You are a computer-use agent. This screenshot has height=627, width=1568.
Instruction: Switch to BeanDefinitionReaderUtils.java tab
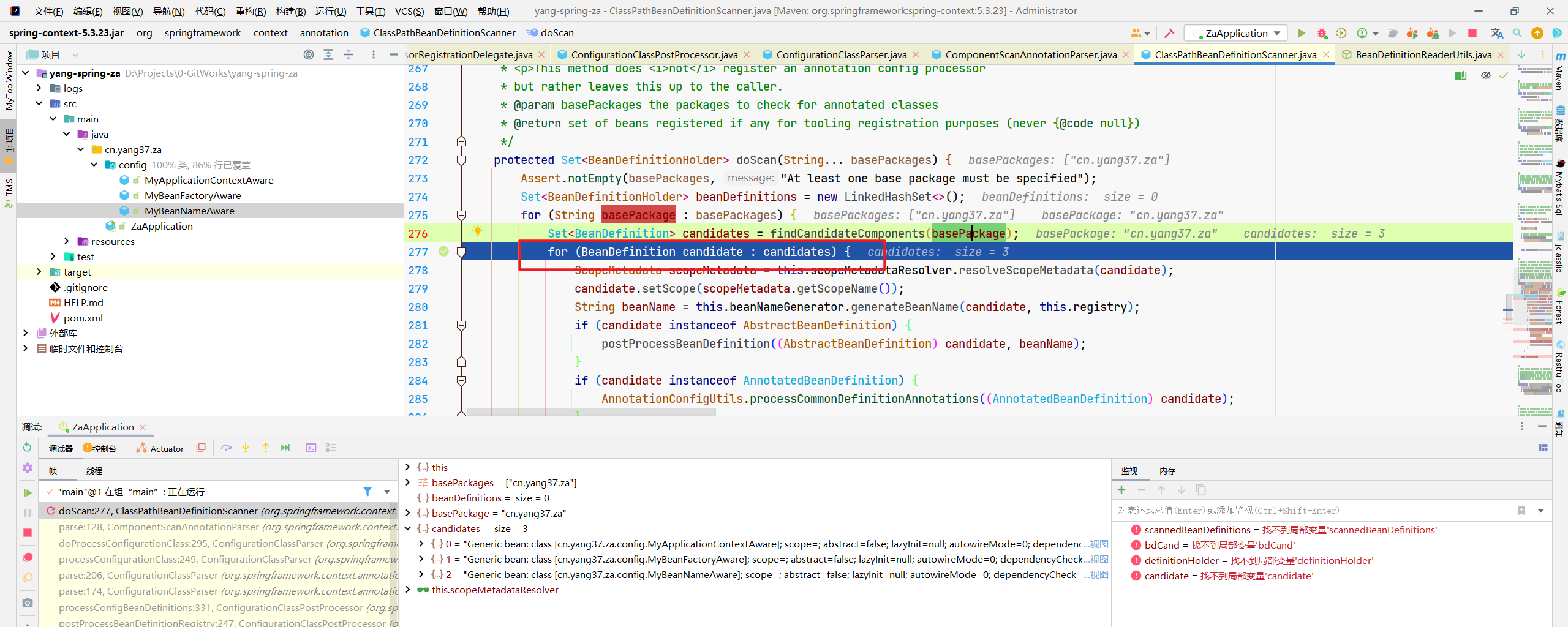click(1423, 54)
